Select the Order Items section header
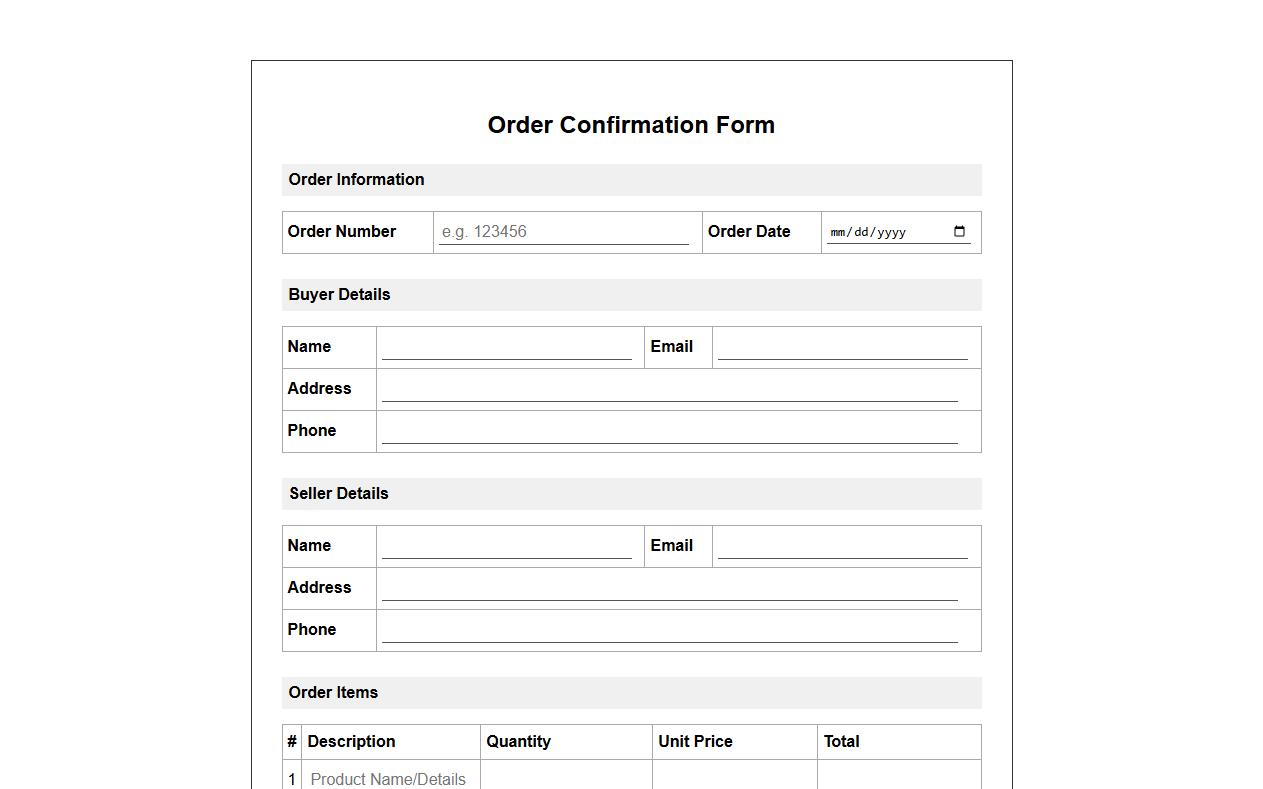This screenshot has height=789, width=1263. pos(333,692)
